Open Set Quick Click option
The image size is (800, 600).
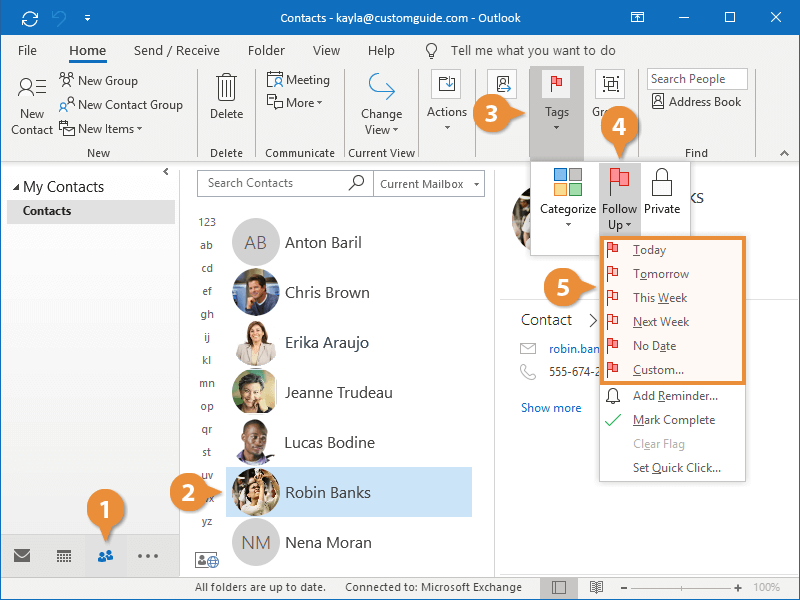tap(672, 468)
